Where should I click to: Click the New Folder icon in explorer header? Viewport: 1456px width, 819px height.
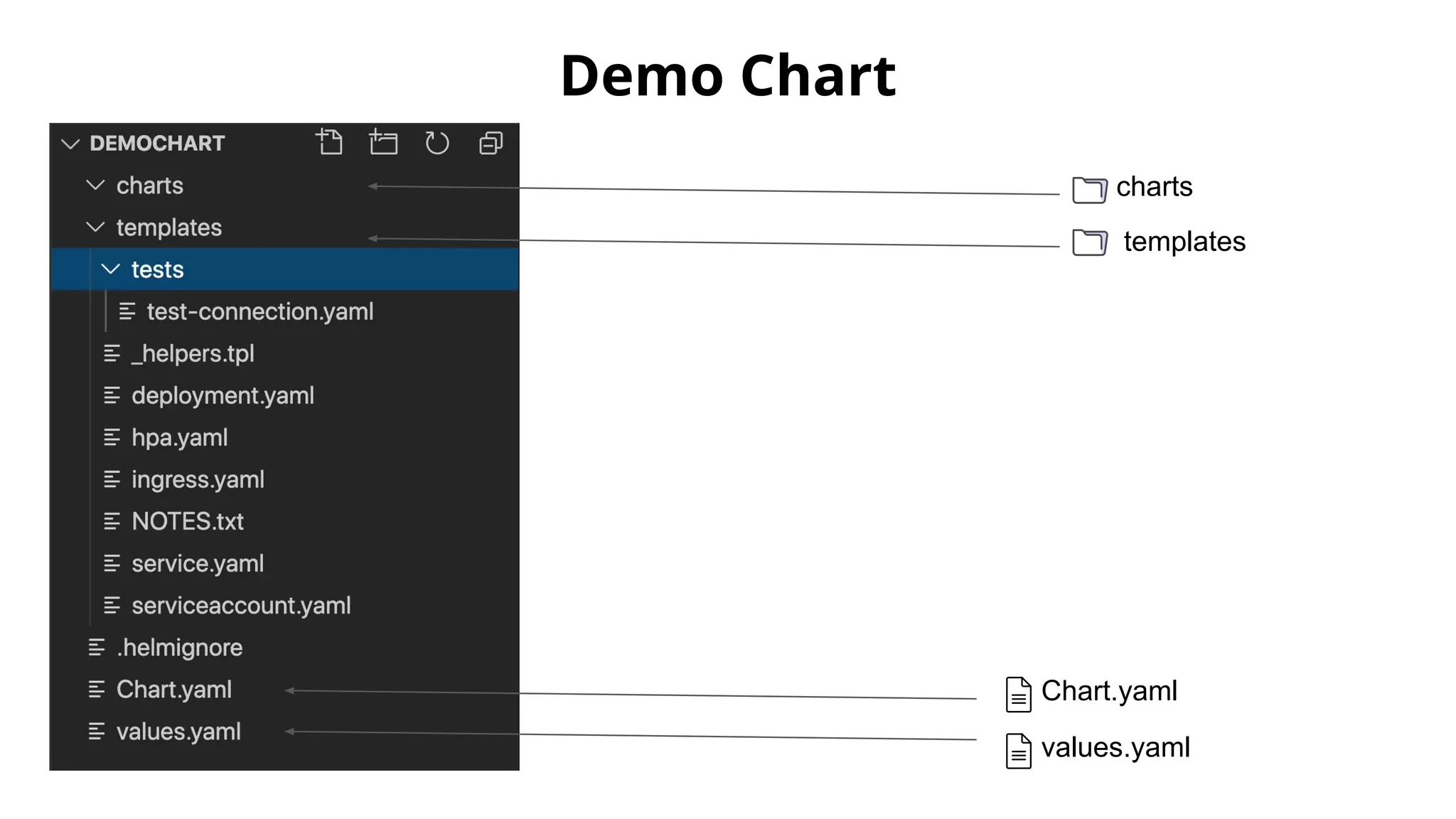383,142
